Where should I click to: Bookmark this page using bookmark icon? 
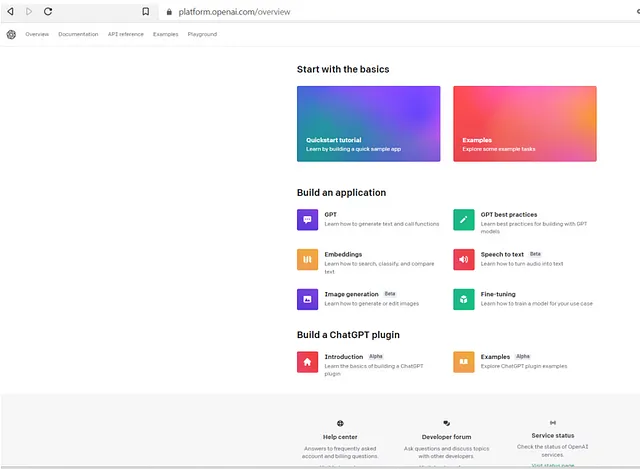pyautogui.click(x=145, y=11)
